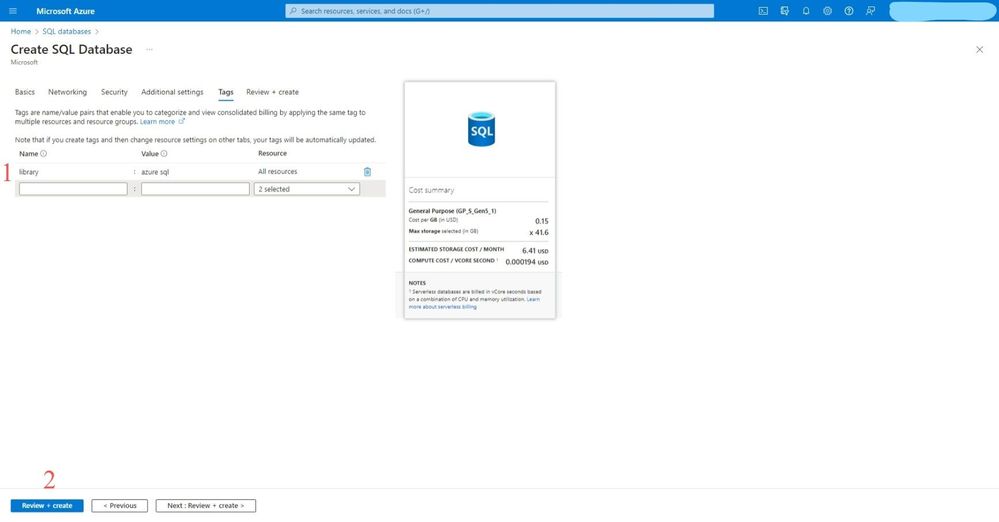
Task: Click the 'azure sql' tag value
Action: click(x=155, y=171)
